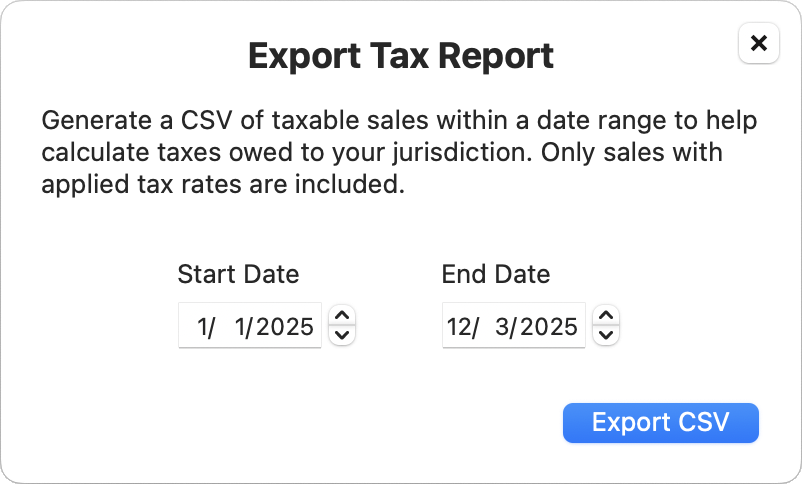The height and width of the screenshot is (484, 802).
Task: Click the Export Tax Report heading
Action: click(x=400, y=56)
